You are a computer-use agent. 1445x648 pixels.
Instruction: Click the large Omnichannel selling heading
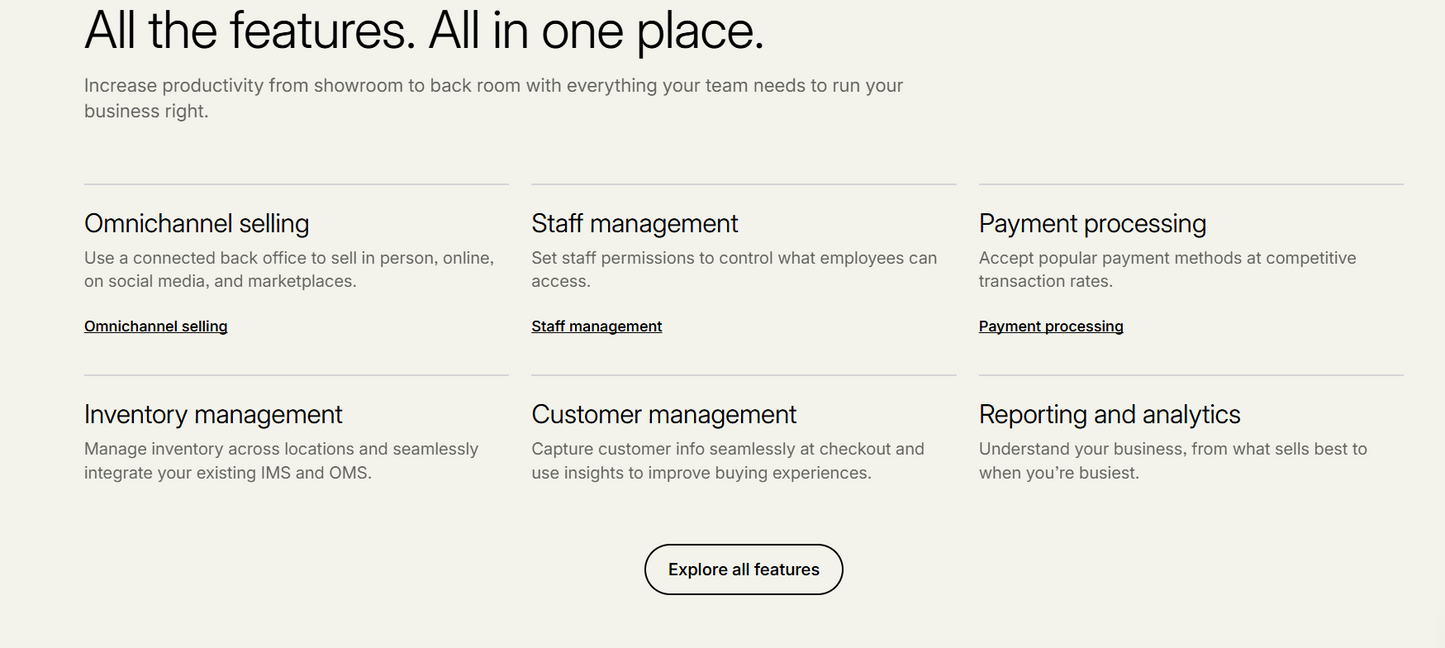[x=197, y=223]
